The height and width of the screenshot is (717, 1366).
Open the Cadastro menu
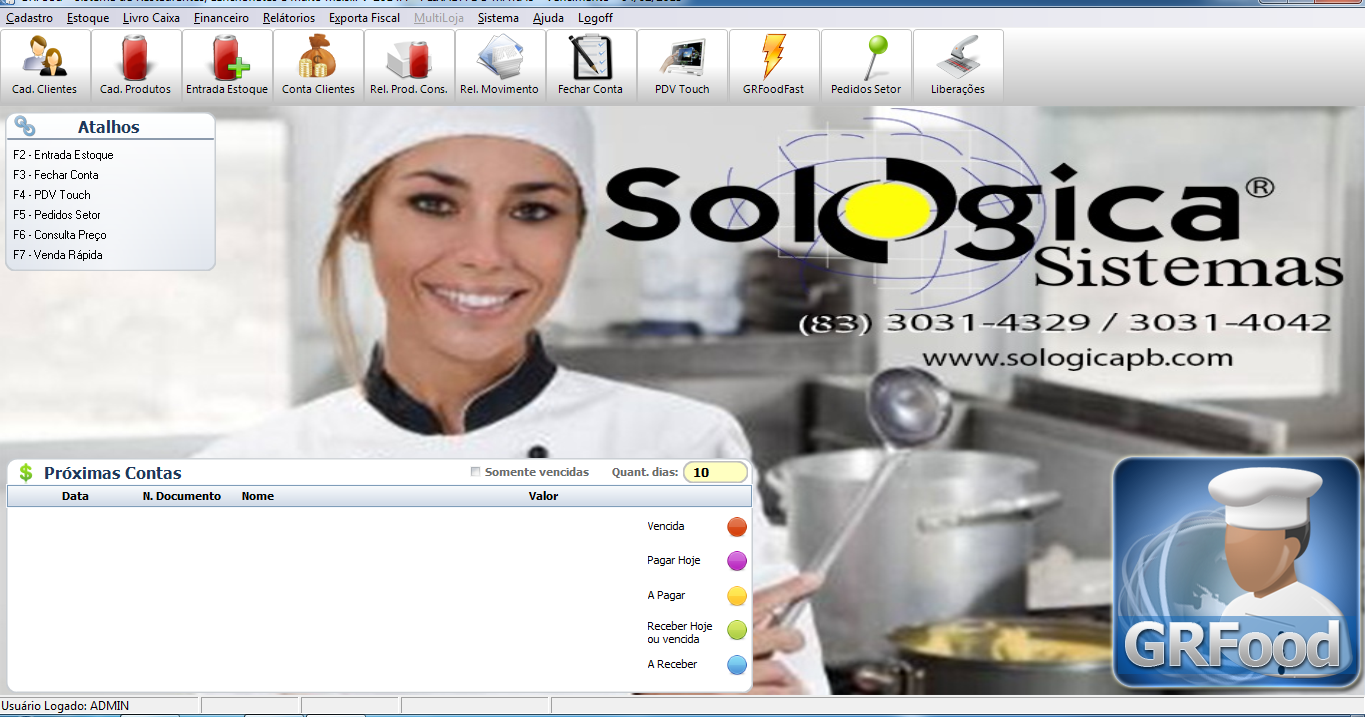point(29,18)
